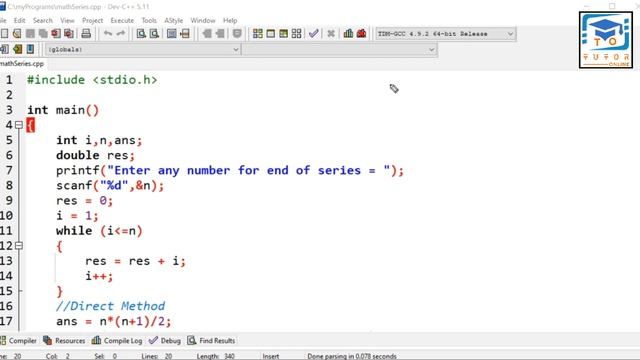Click the Goto Bookmarks icon
Image resolution: width=640 pixels, height=360 pixels.
[x=31, y=49]
